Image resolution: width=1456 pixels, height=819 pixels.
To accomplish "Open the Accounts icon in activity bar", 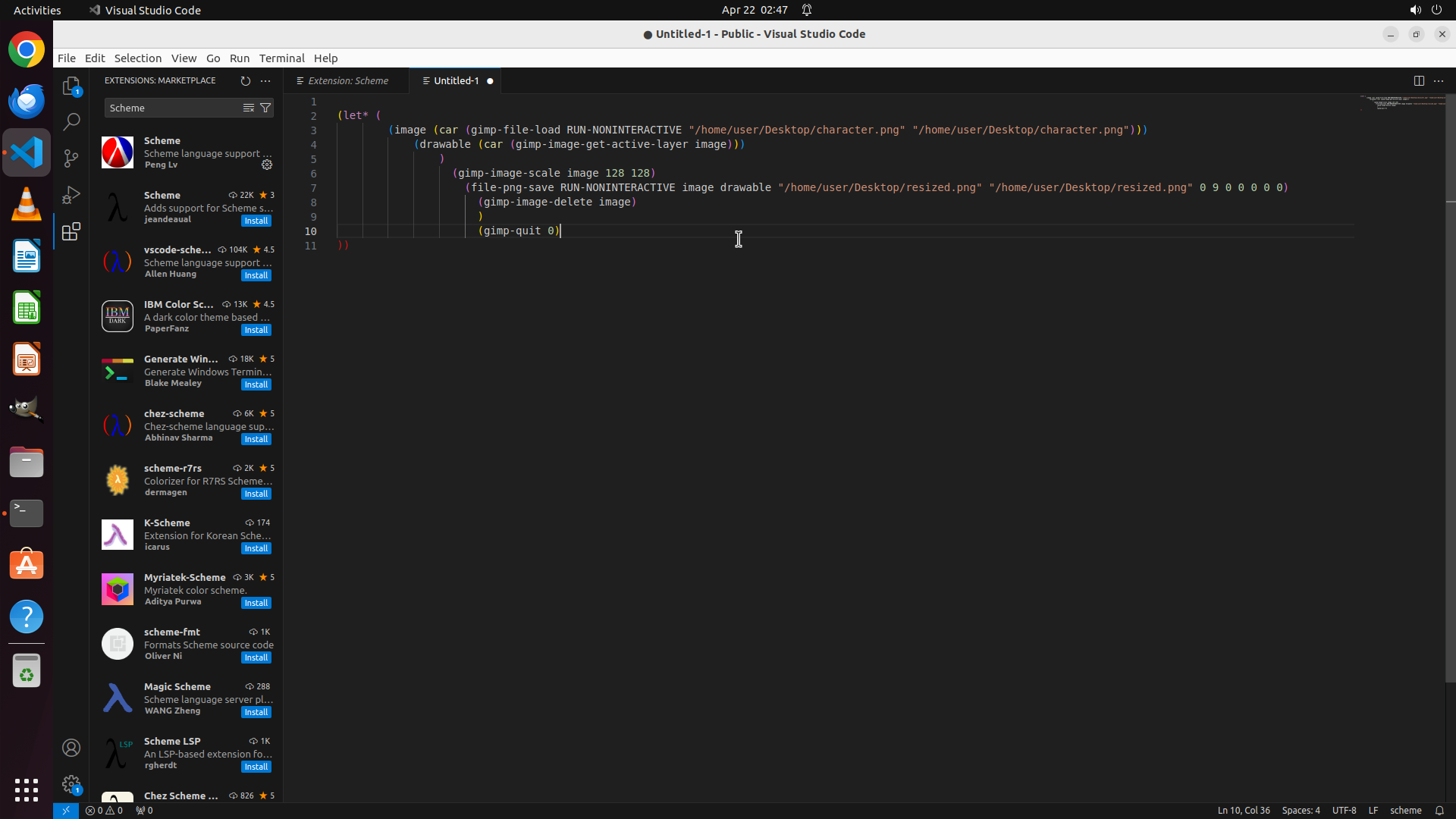I will (x=71, y=748).
